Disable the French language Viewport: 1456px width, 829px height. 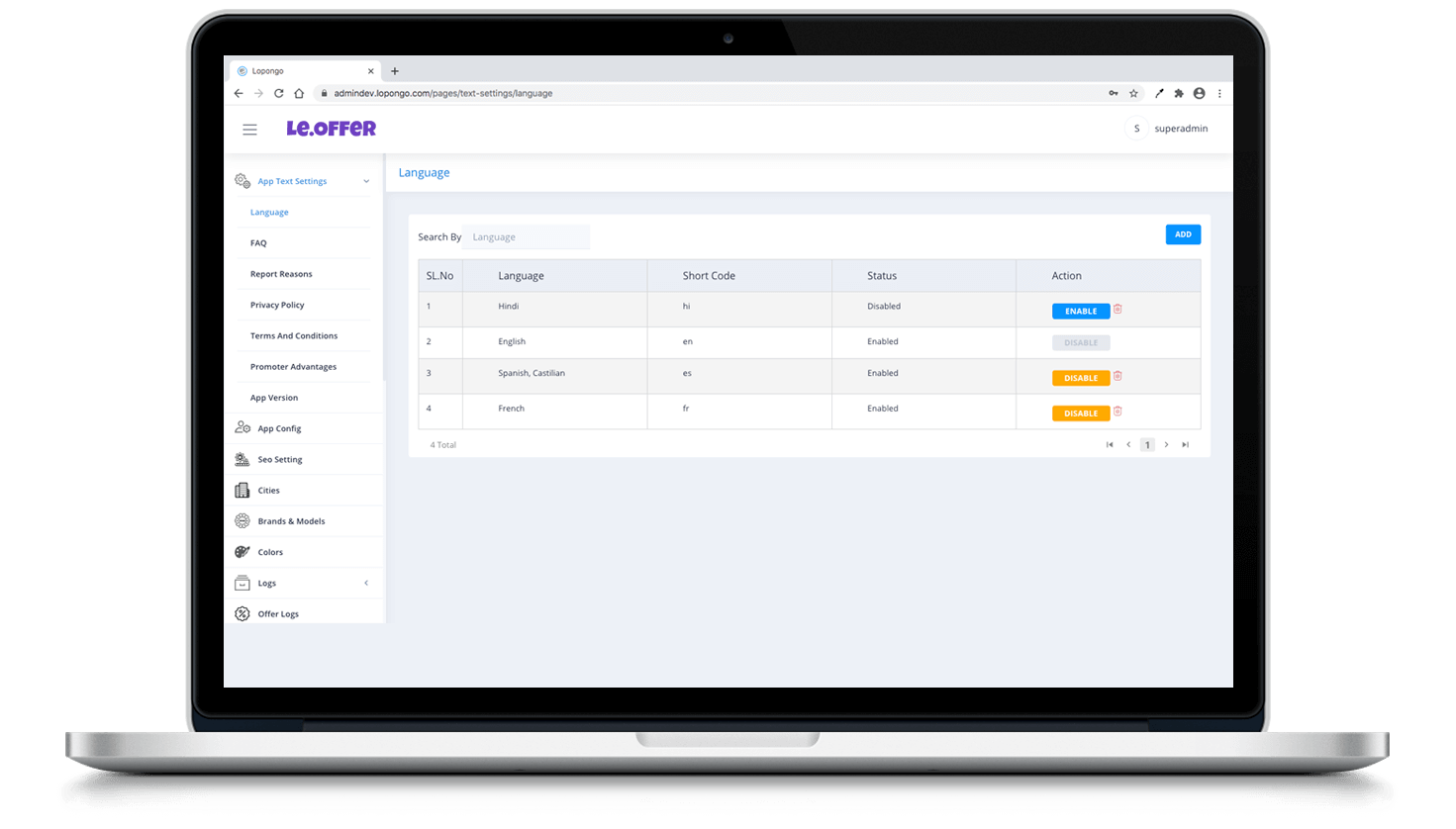click(x=1081, y=414)
